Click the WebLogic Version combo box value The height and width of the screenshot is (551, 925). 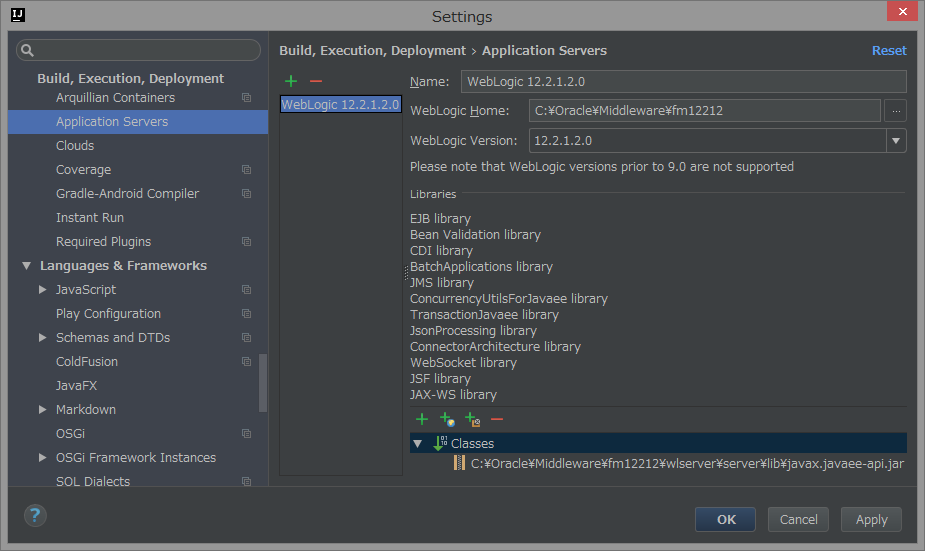pos(707,140)
